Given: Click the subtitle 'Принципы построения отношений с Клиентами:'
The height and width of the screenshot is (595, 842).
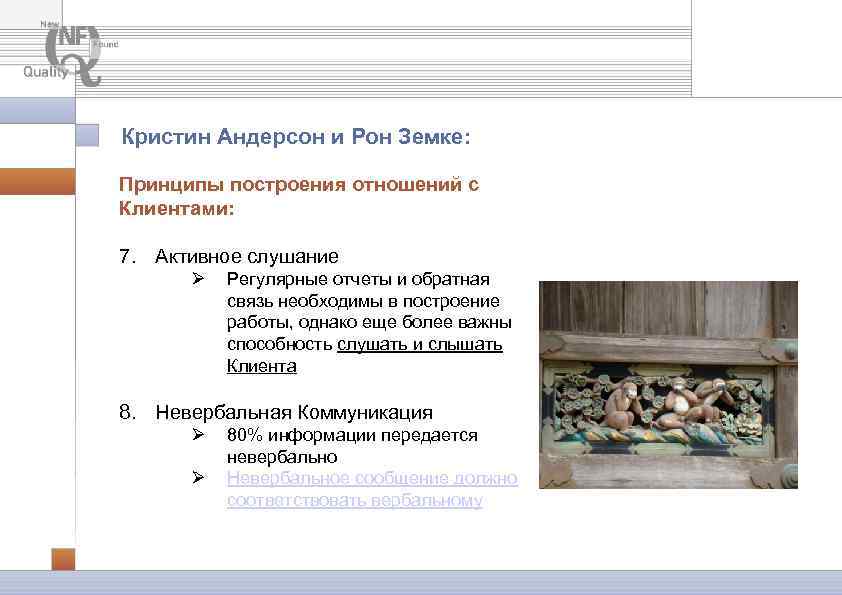Looking at the screenshot, I should [x=299, y=196].
